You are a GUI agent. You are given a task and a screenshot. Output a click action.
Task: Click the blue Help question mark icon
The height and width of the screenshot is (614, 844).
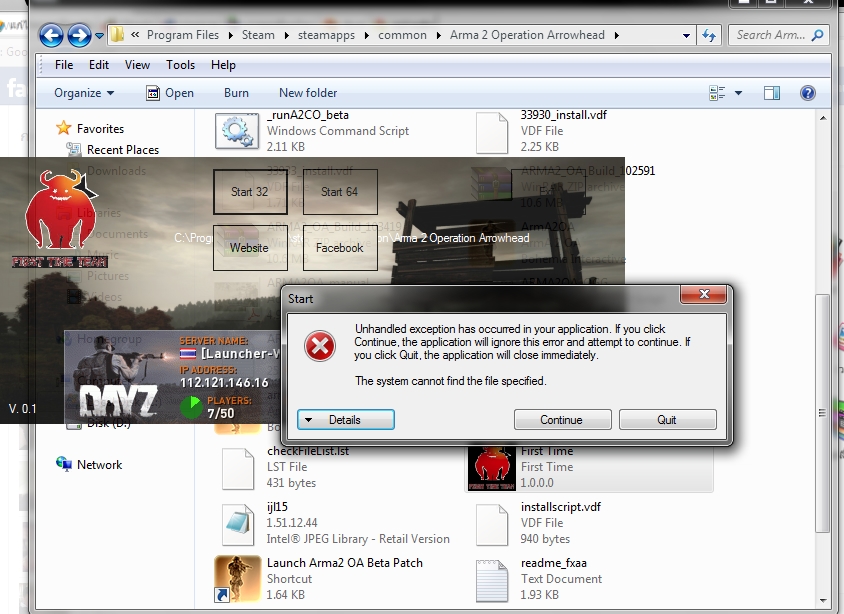(x=807, y=93)
